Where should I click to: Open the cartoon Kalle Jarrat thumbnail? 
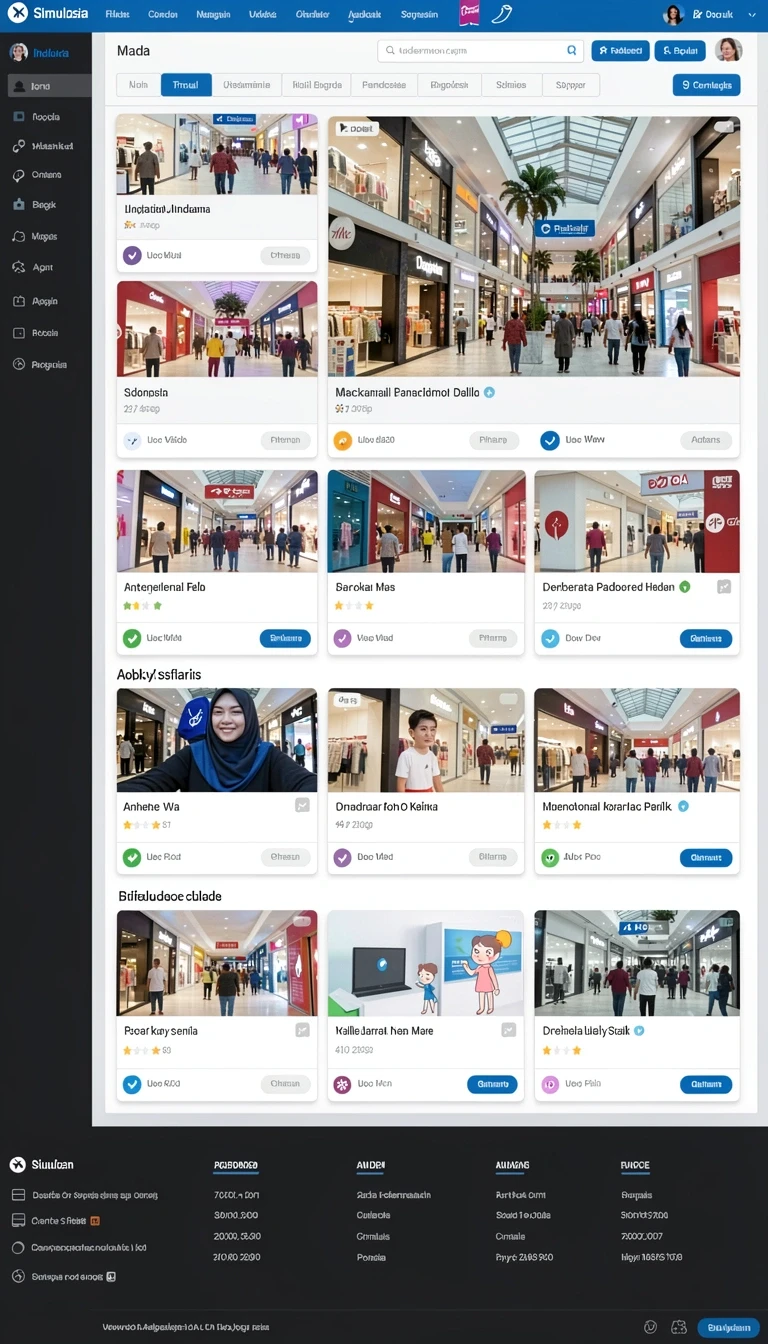[x=426, y=963]
